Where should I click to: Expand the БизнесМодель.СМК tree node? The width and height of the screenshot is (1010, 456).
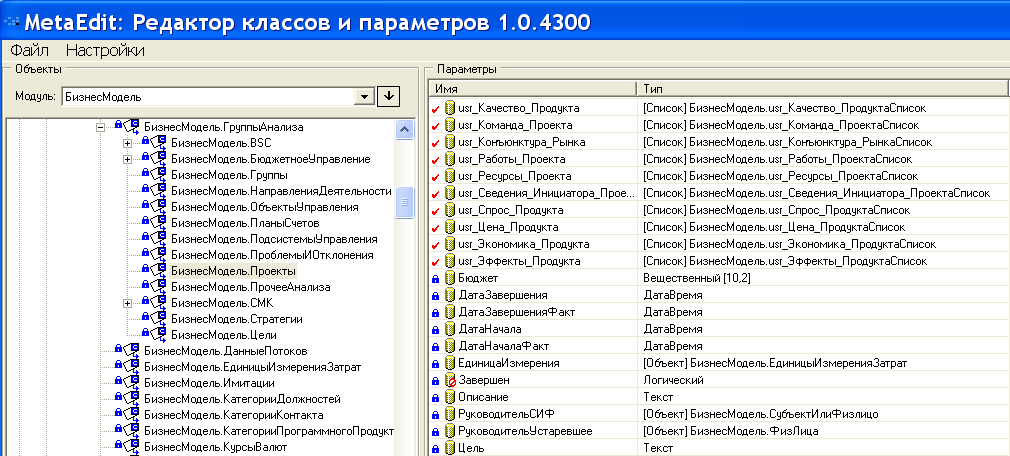pos(127,303)
